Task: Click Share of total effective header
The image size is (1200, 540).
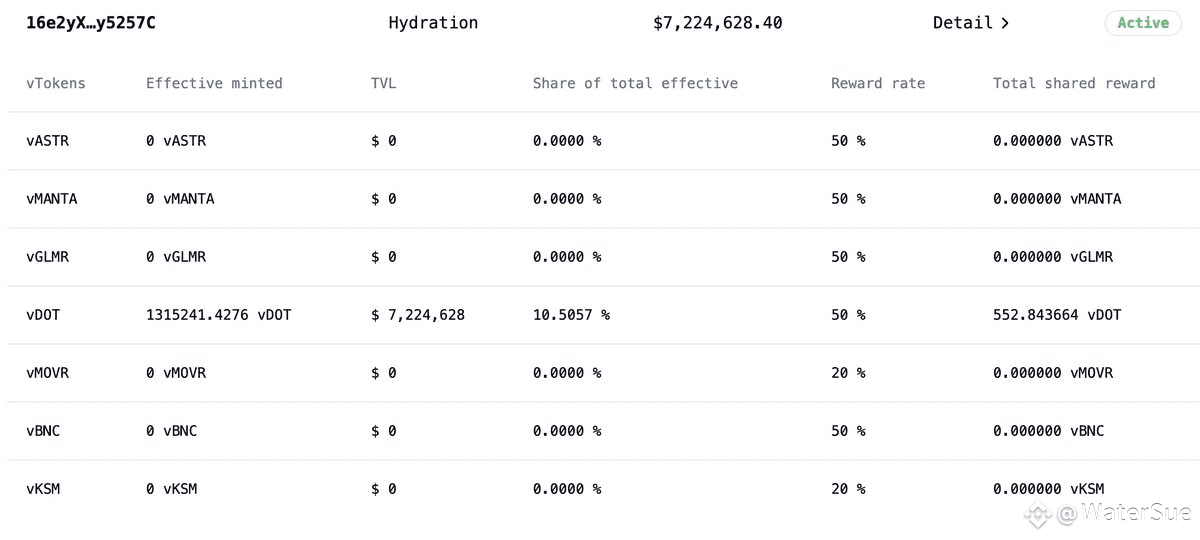Action: point(635,83)
